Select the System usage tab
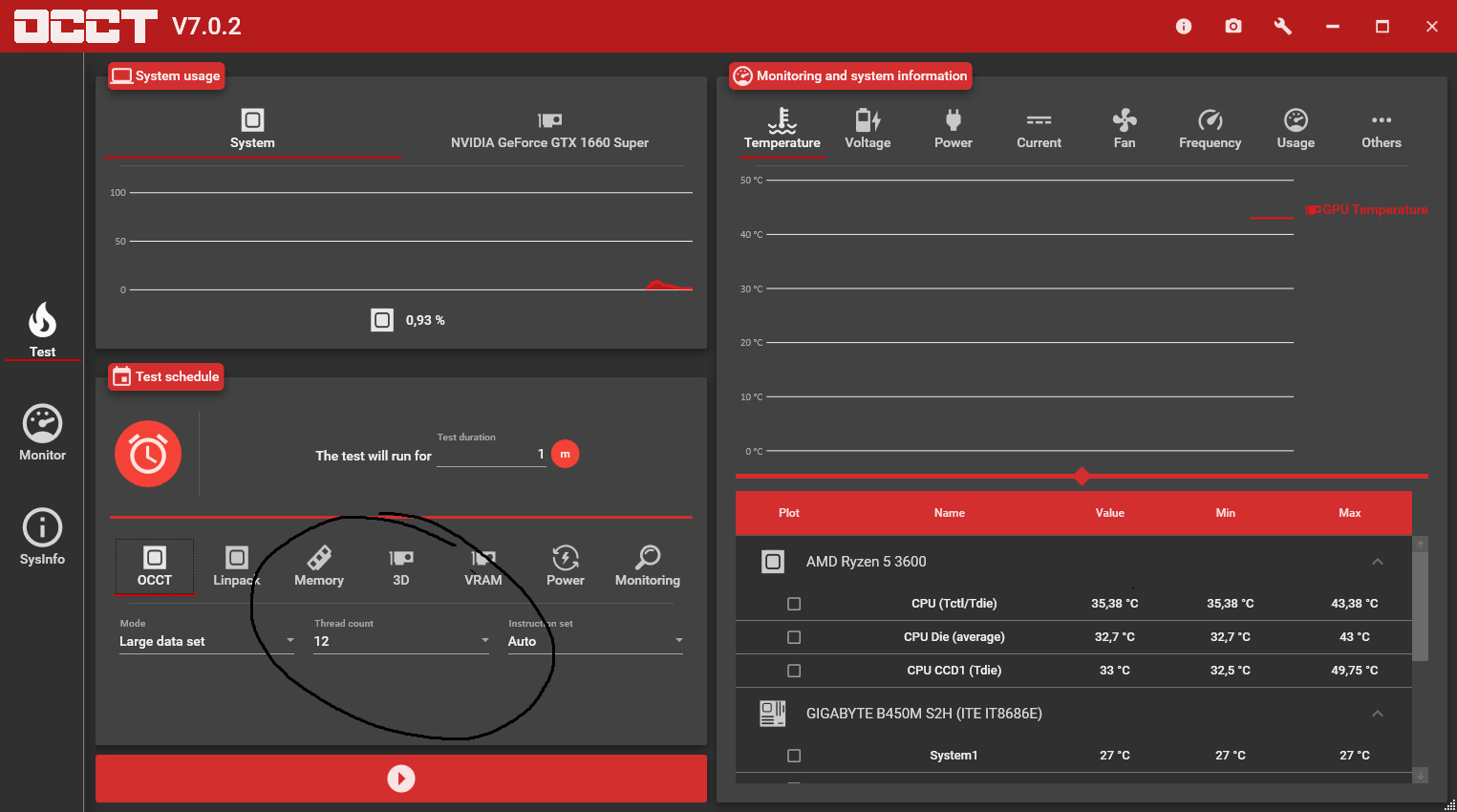 pyautogui.click(x=252, y=130)
